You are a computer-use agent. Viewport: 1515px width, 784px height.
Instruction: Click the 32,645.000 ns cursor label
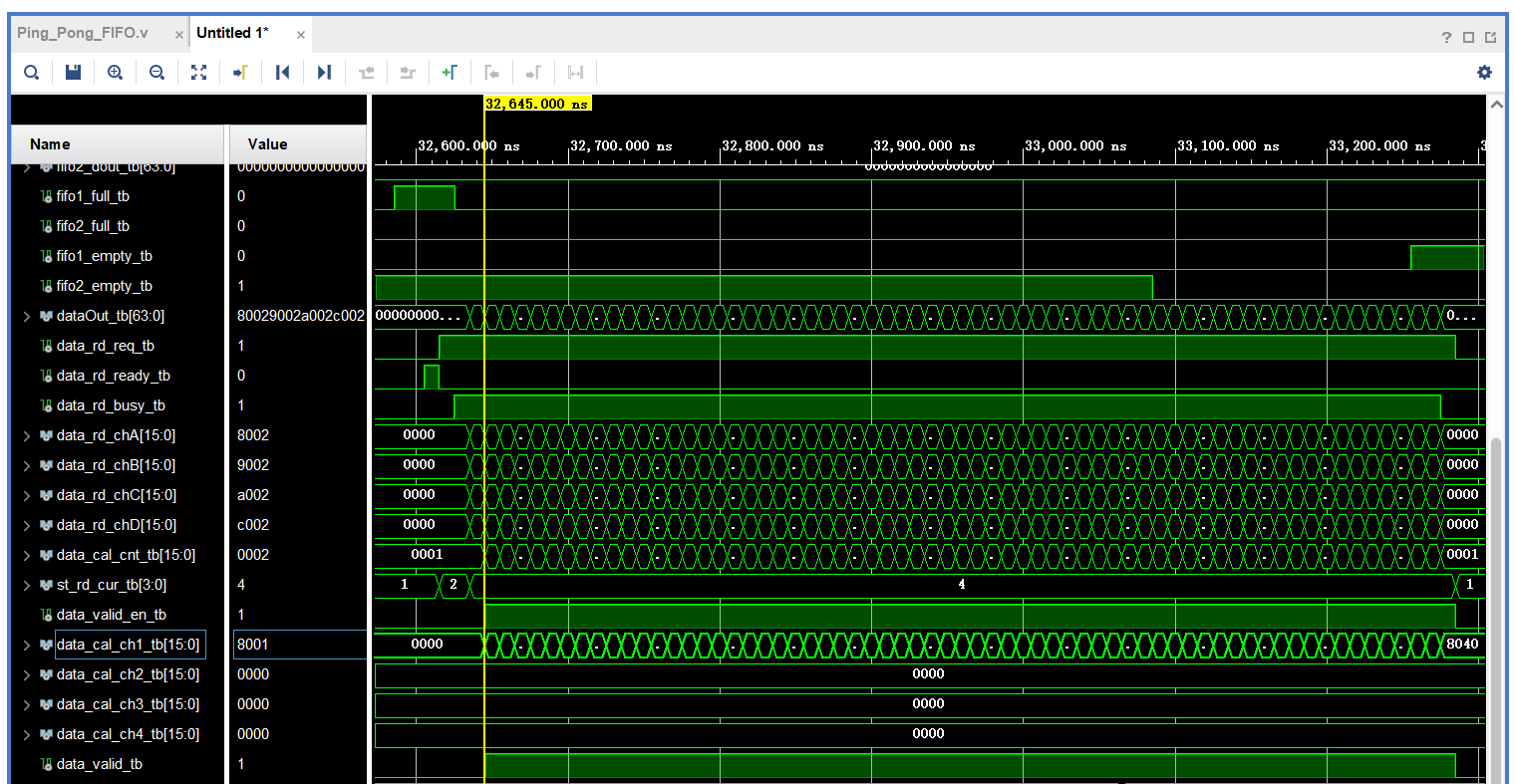pyautogui.click(x=537, y=104)
